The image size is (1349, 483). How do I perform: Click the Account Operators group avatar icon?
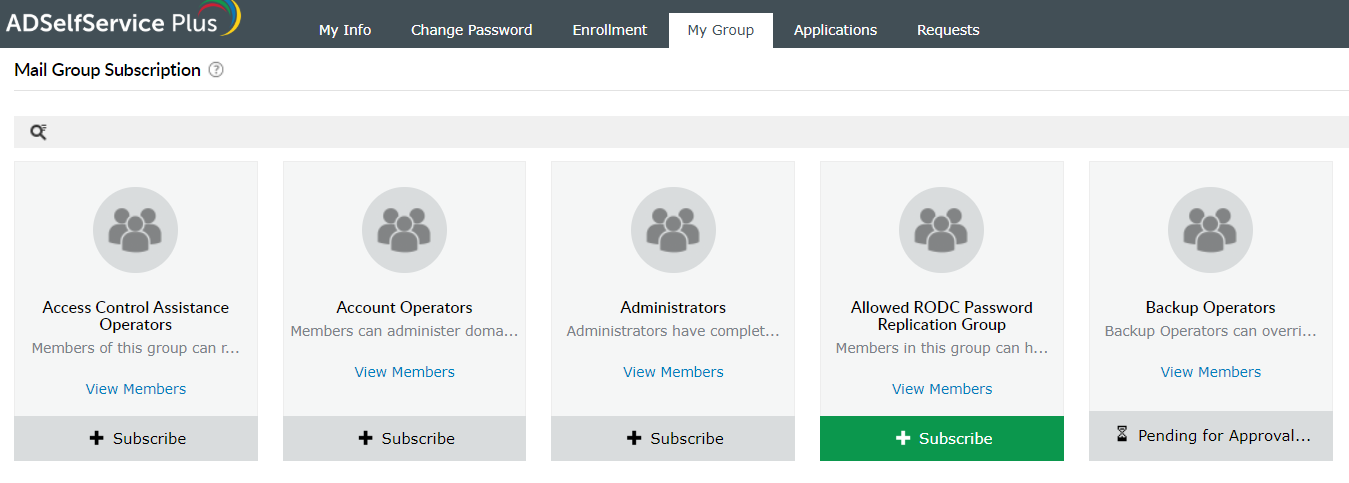(x=404, y=230)
